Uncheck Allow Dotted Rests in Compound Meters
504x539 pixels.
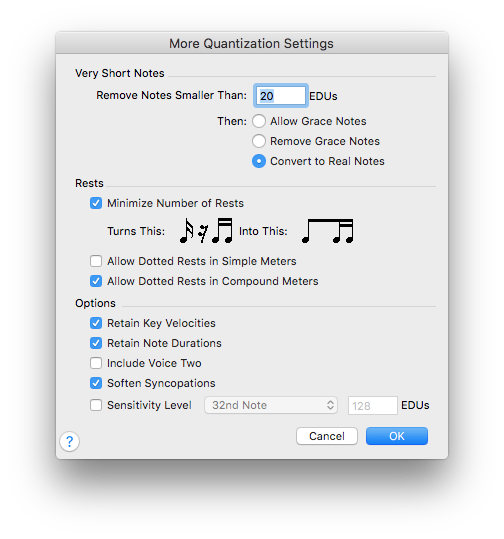[x=96, y=281]
